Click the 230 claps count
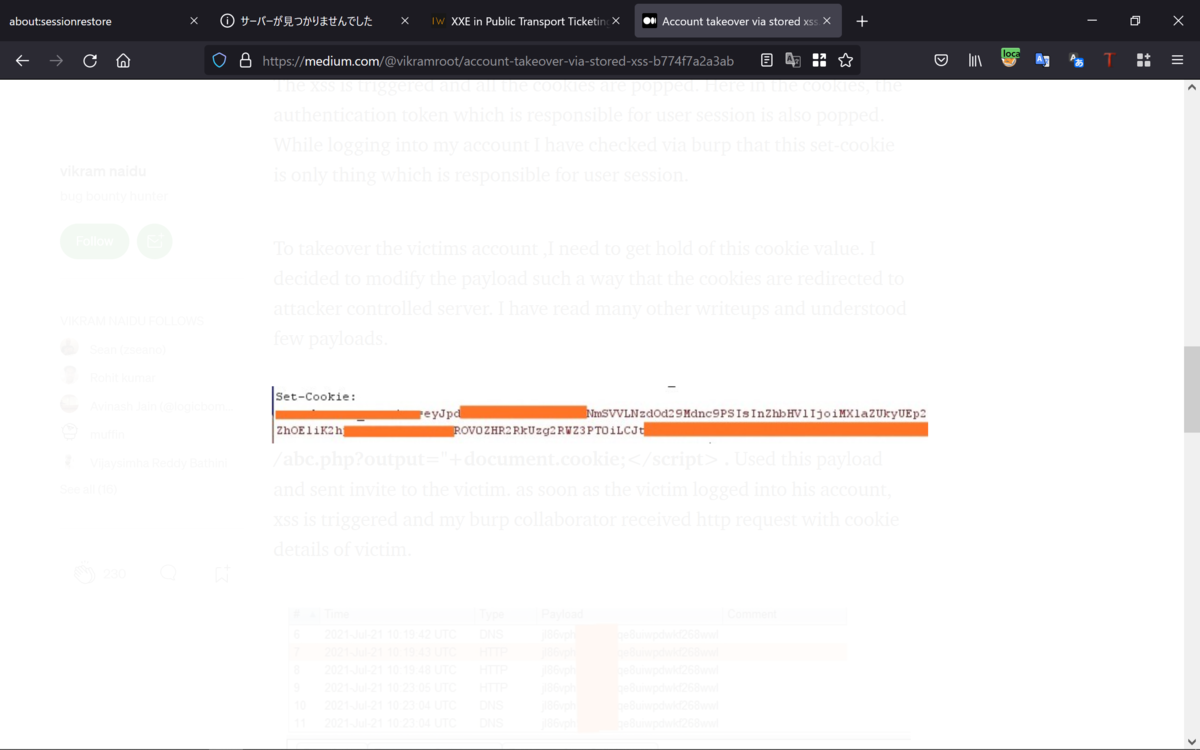The width and height of the screenshot is (1200, 750). 115,575
